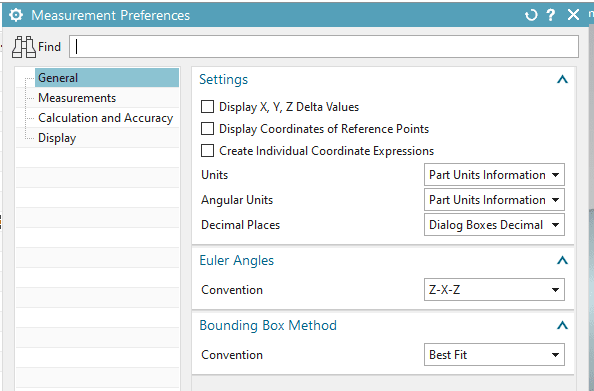Collapse the Bounding Box Method chevron
This screenshot has height=391, width=594.
[562, 325]
